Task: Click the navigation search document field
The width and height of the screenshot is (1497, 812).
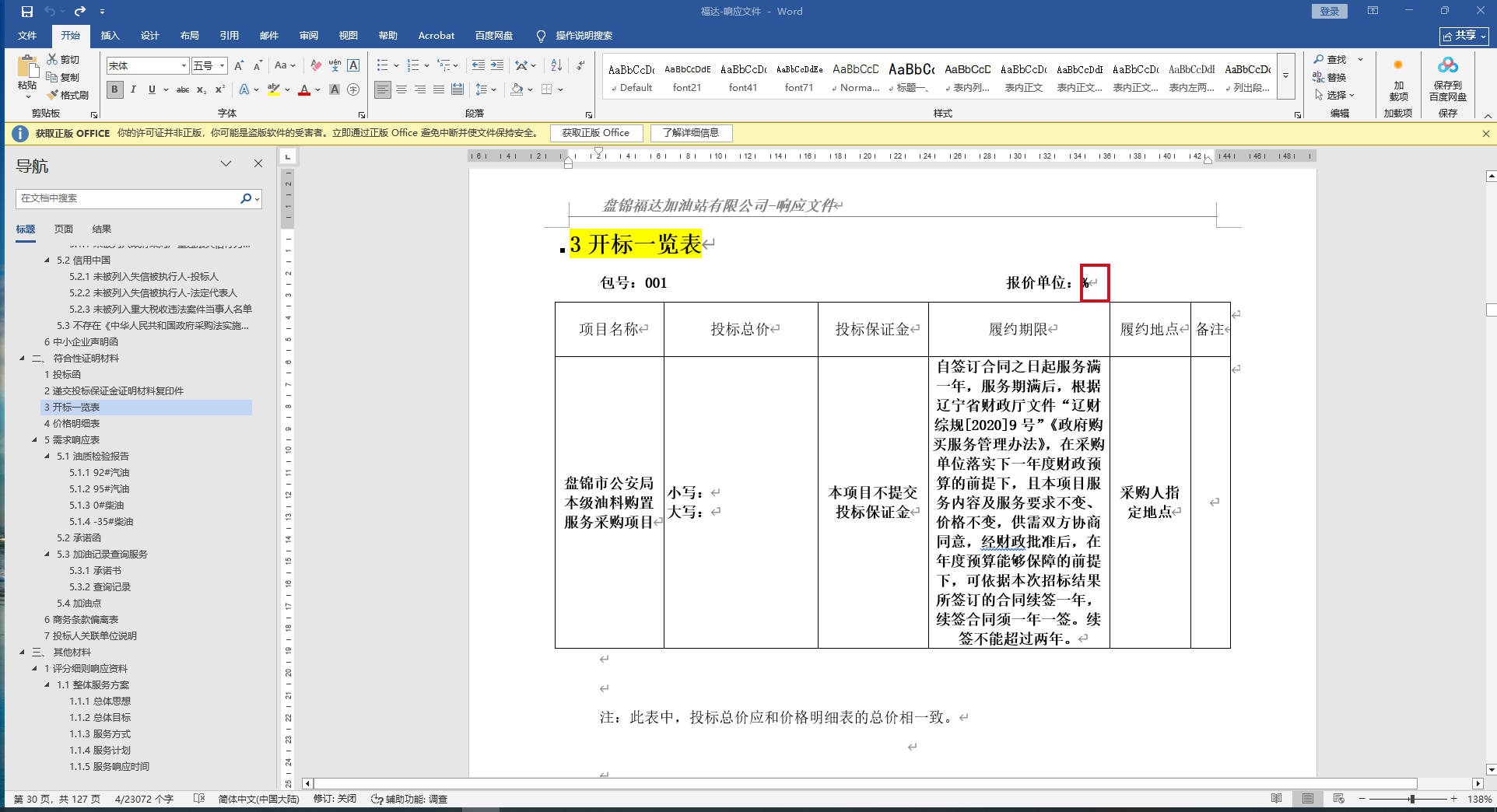Action: (128, 198)
